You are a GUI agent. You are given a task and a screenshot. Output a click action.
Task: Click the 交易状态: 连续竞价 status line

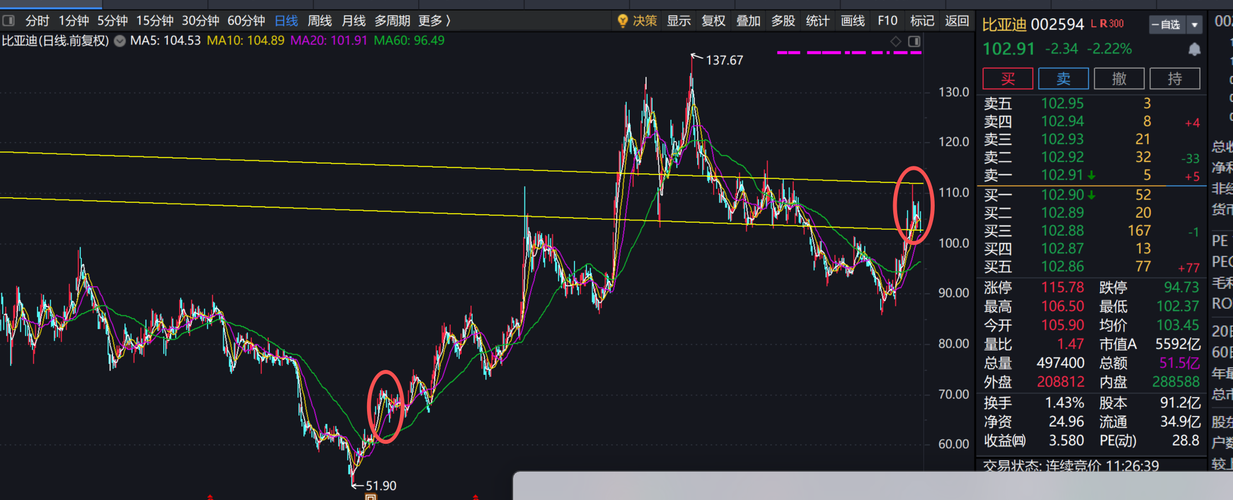point(1070,466)
